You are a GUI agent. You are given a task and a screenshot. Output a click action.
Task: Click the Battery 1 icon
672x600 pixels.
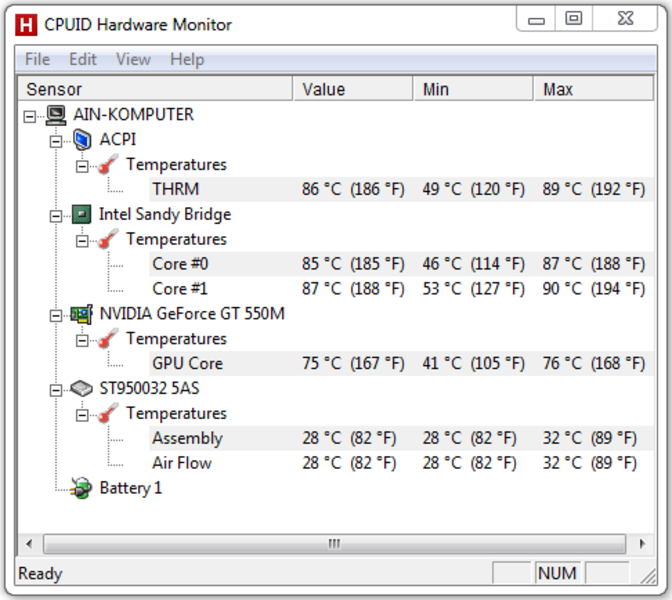tap(81, 488)
